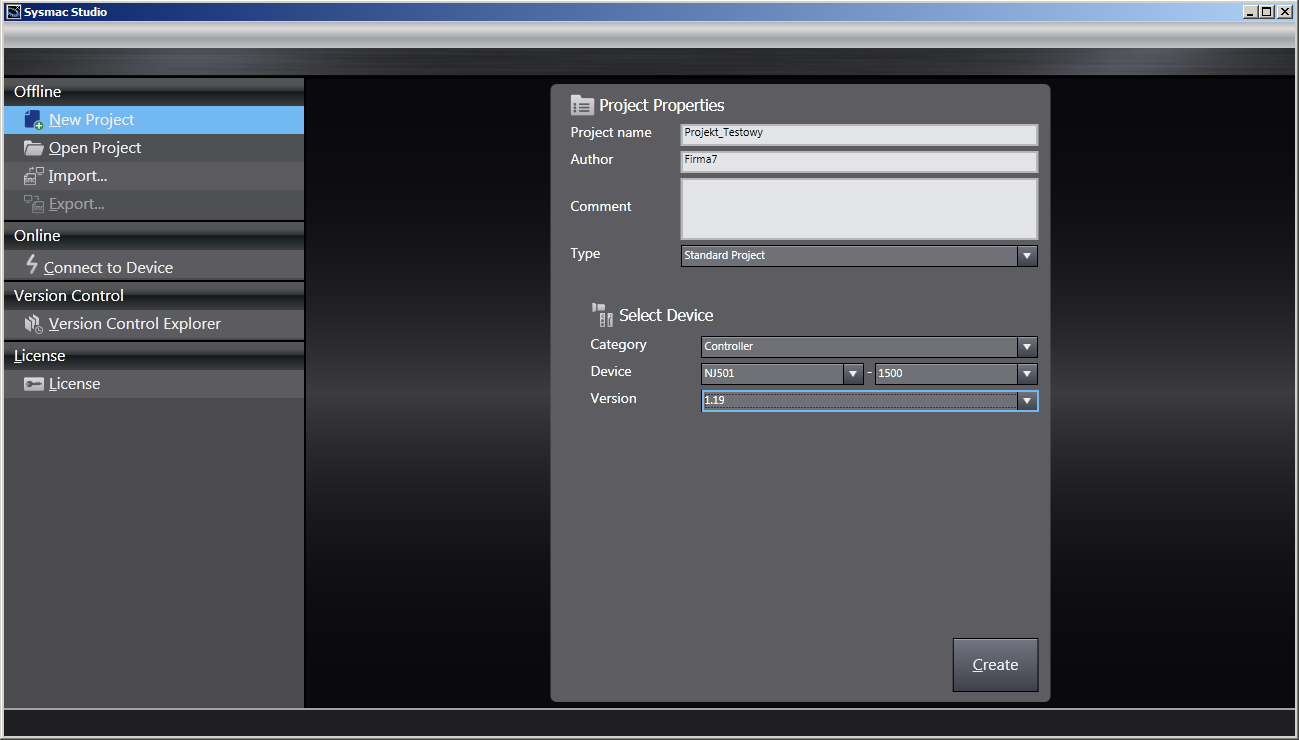Click inside the Comment text box
Image resolution: width=1299 pixels, height=740 pixels.
point(858,208)
